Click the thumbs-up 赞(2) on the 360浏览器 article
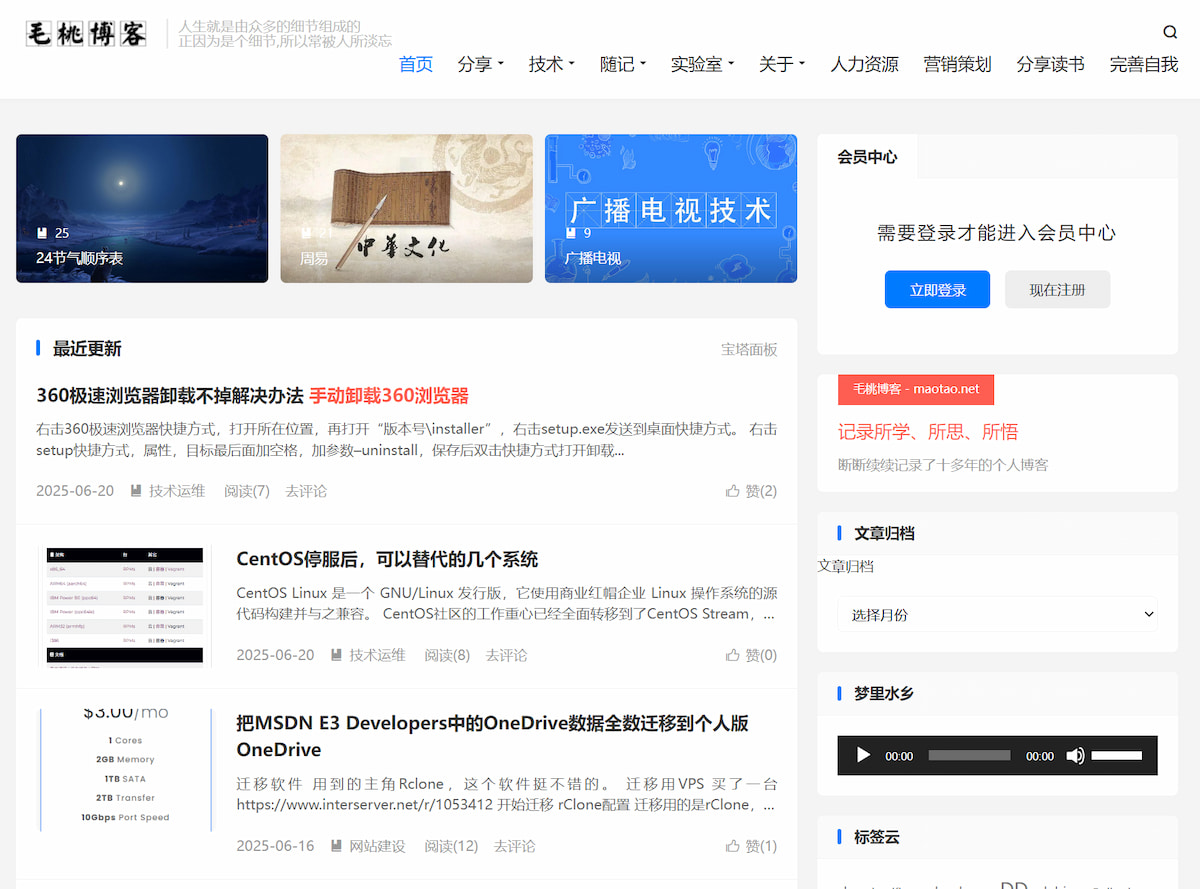The width and height of the screenshot is (1200, 889). 750,491
